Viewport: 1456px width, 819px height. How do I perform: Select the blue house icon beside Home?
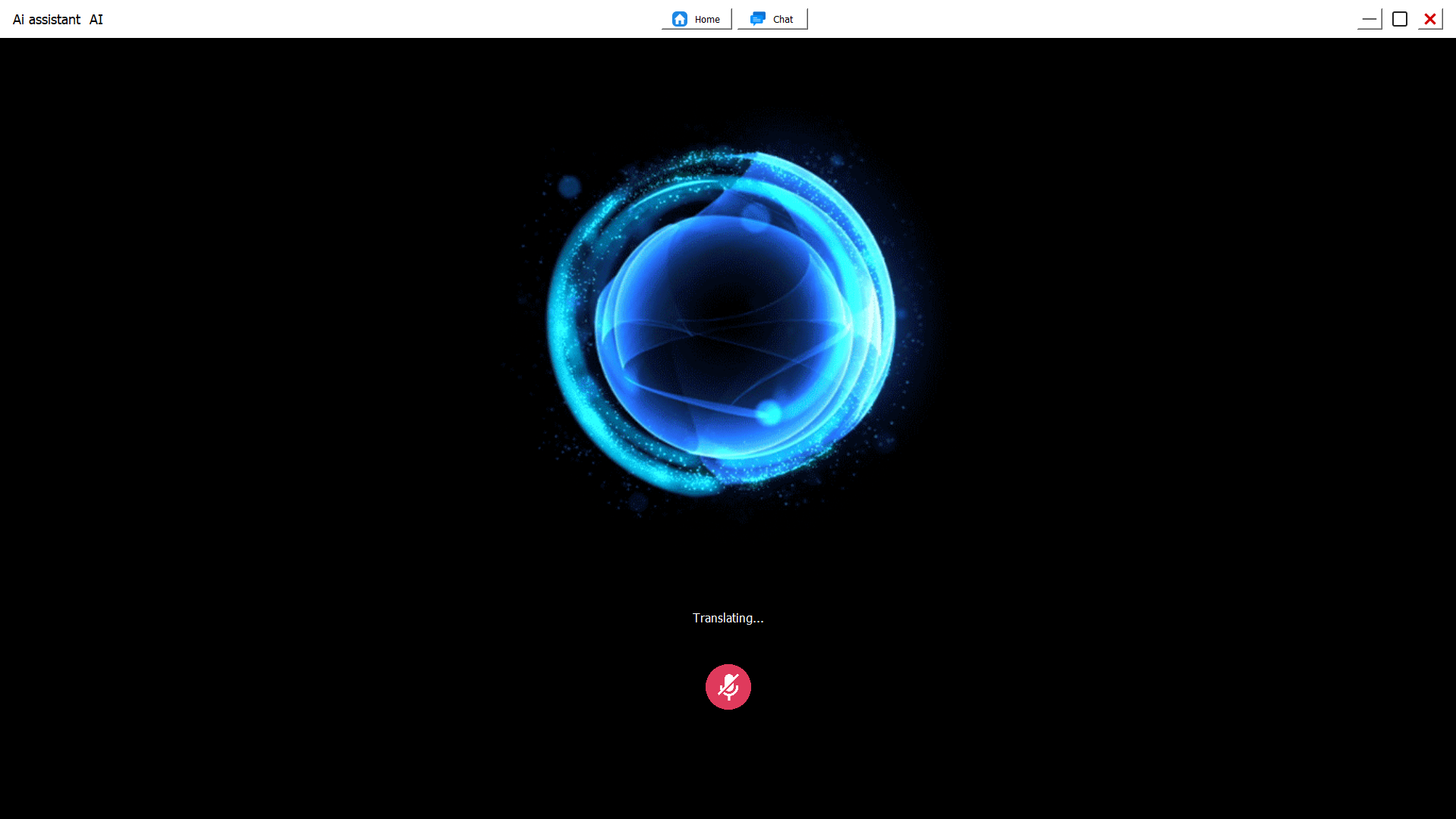tap(680, 19)
